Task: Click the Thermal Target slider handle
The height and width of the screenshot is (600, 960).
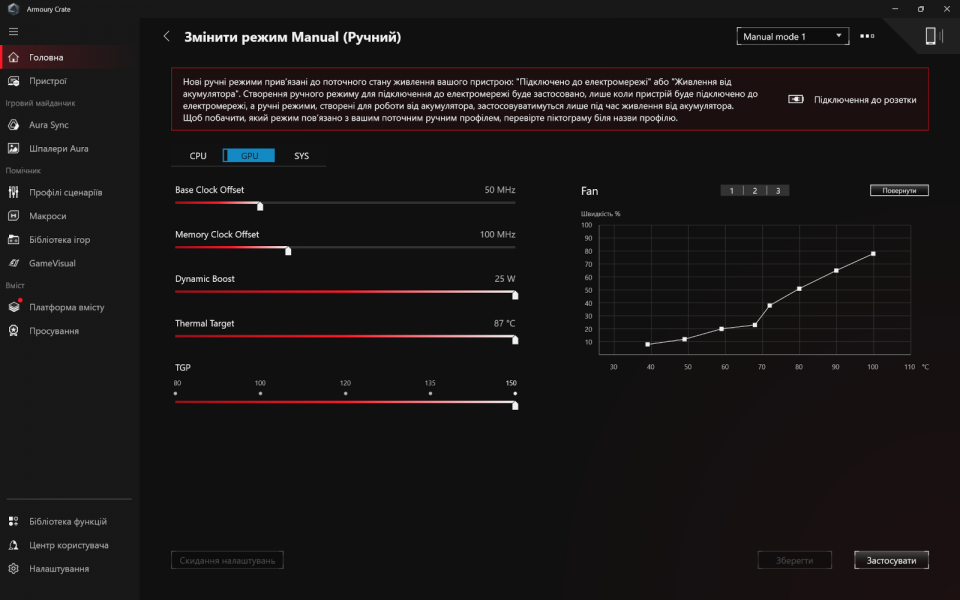Action: [x=515, y=340]
